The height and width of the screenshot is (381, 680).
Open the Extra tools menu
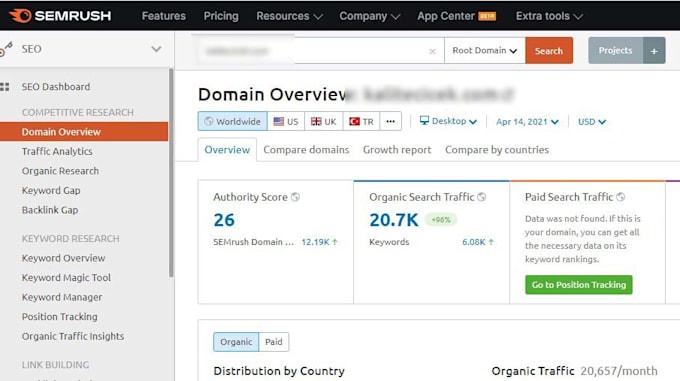pyautogui.click(x=549, y=16)
